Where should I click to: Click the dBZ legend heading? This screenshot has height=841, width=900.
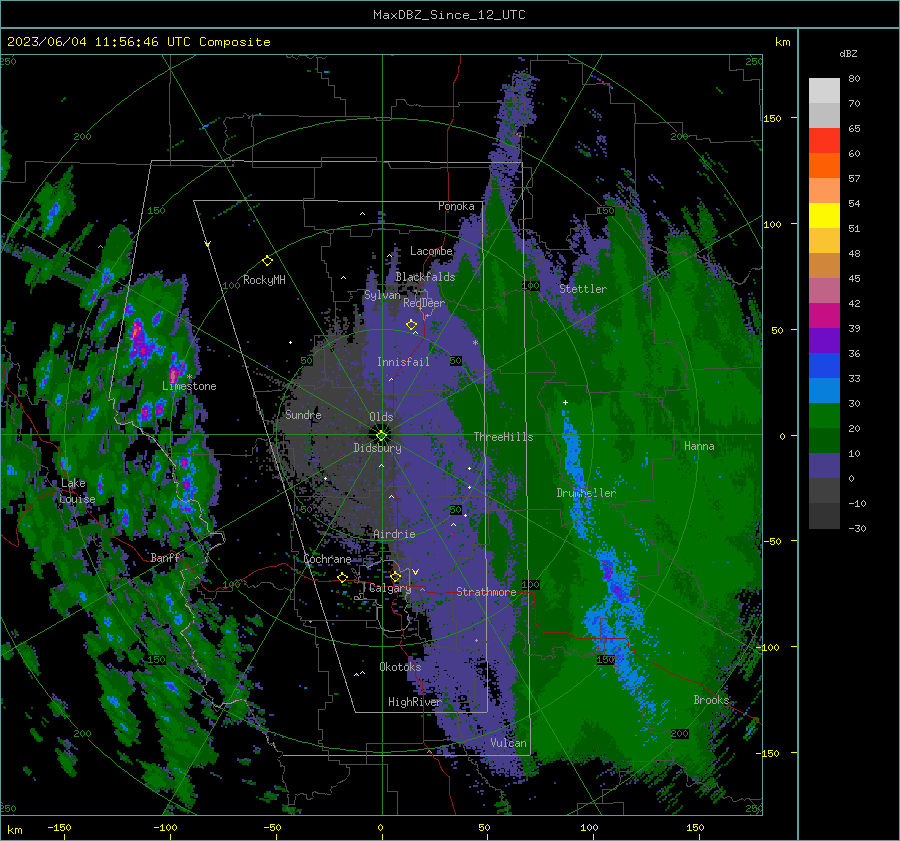[x=848, y=53]
